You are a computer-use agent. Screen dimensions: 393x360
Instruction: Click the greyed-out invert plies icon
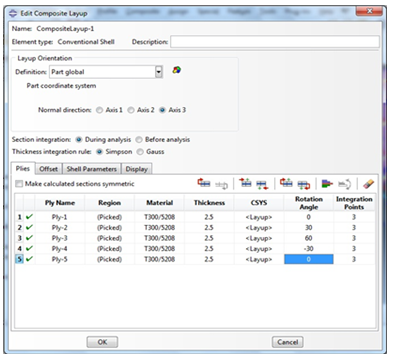tap(345, 184)
